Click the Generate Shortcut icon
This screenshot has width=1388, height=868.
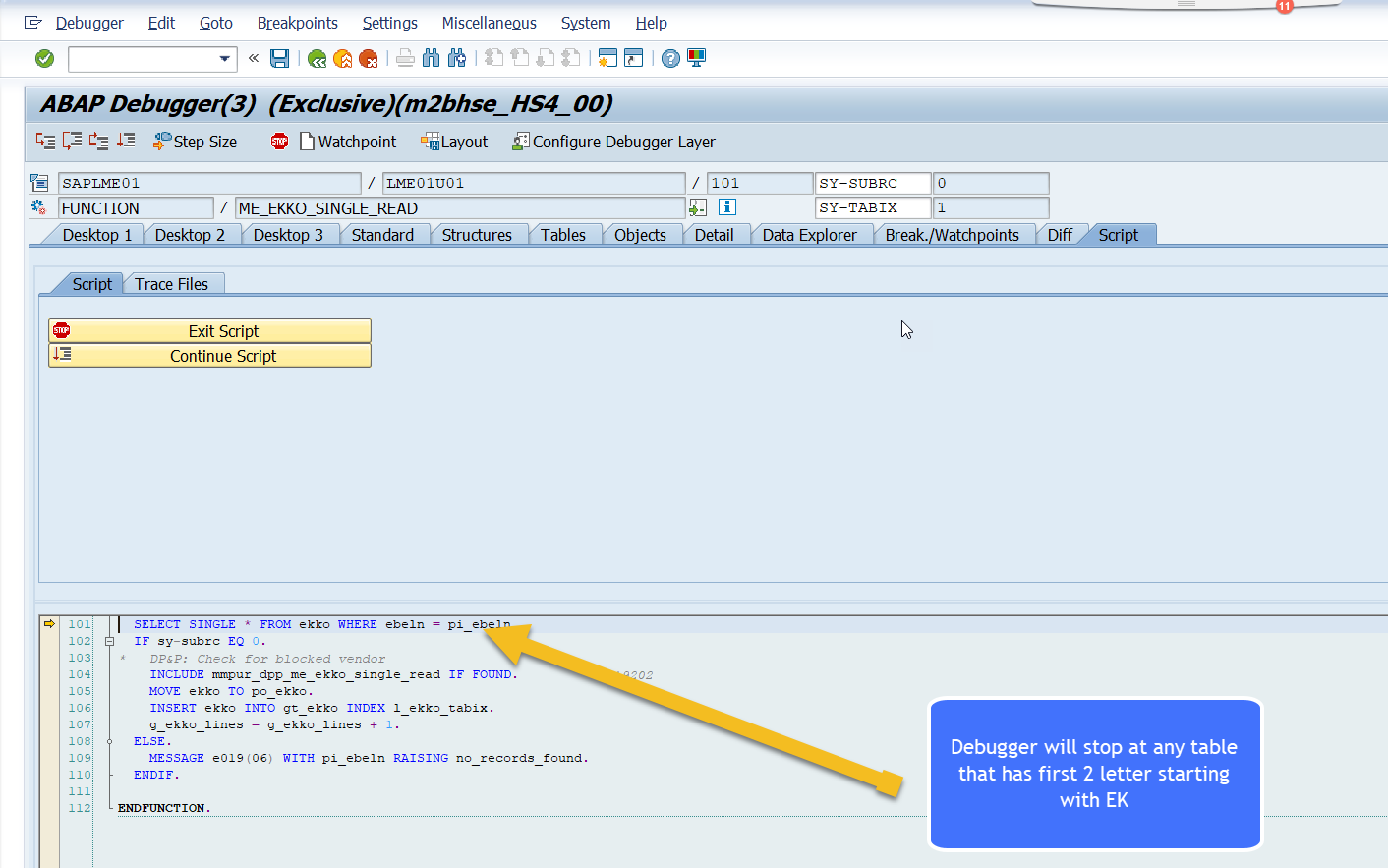pyautogui.click(x=634, y=59)
